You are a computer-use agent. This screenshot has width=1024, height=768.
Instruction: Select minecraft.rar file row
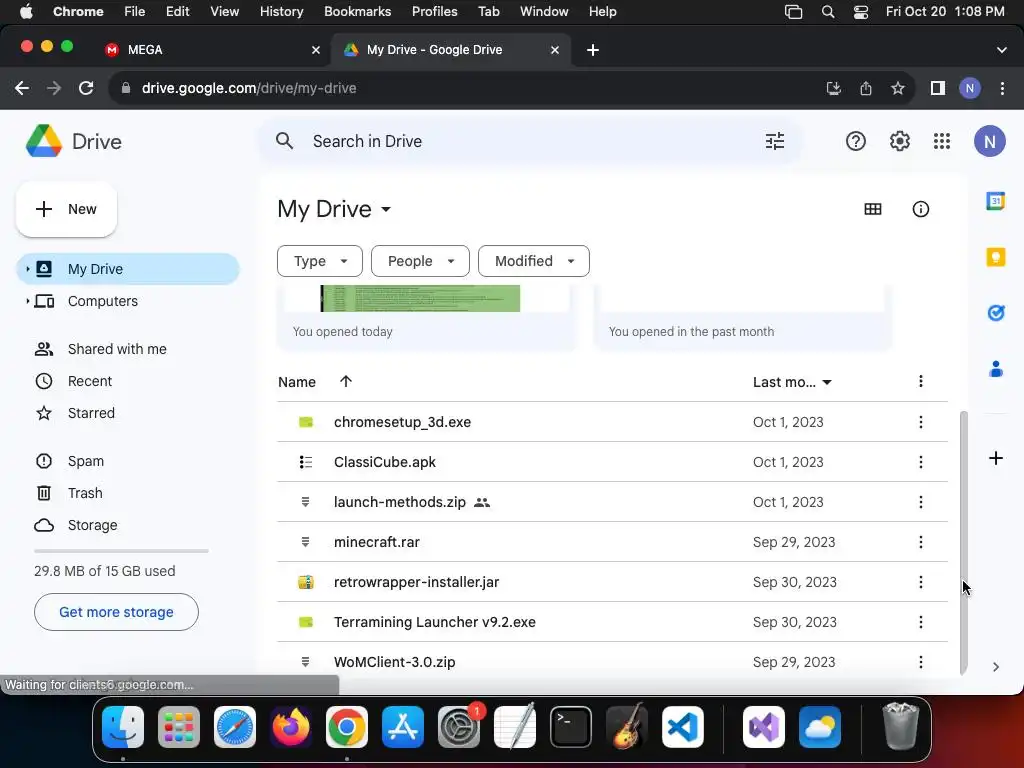[x=612, y=542]
